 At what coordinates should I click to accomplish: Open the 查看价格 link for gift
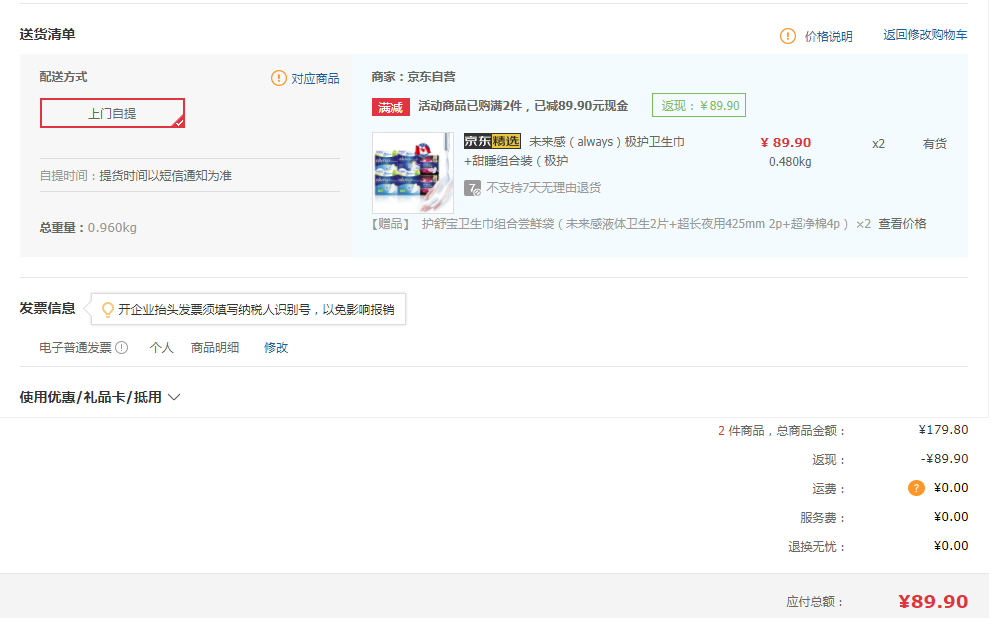point(902,224)
